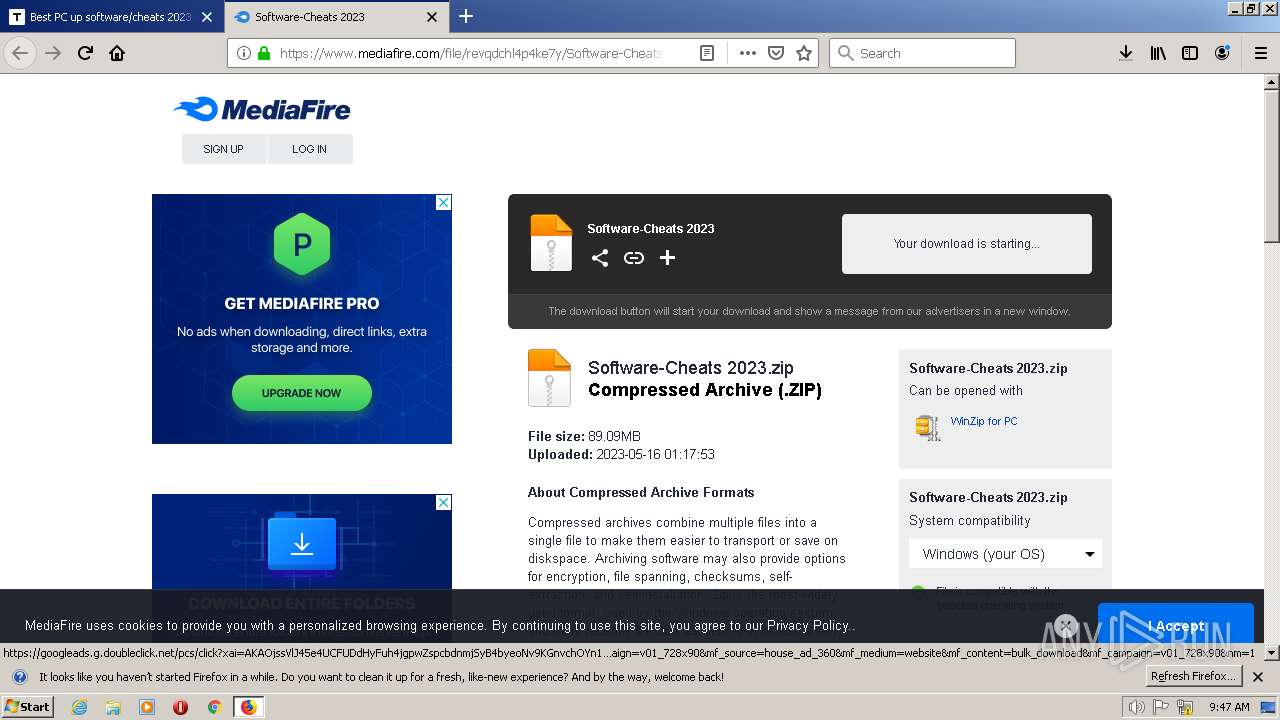Close the Software-Cheats 2023 tab
The height and width of the screenshot is (720, 1280).
point(432,17)
